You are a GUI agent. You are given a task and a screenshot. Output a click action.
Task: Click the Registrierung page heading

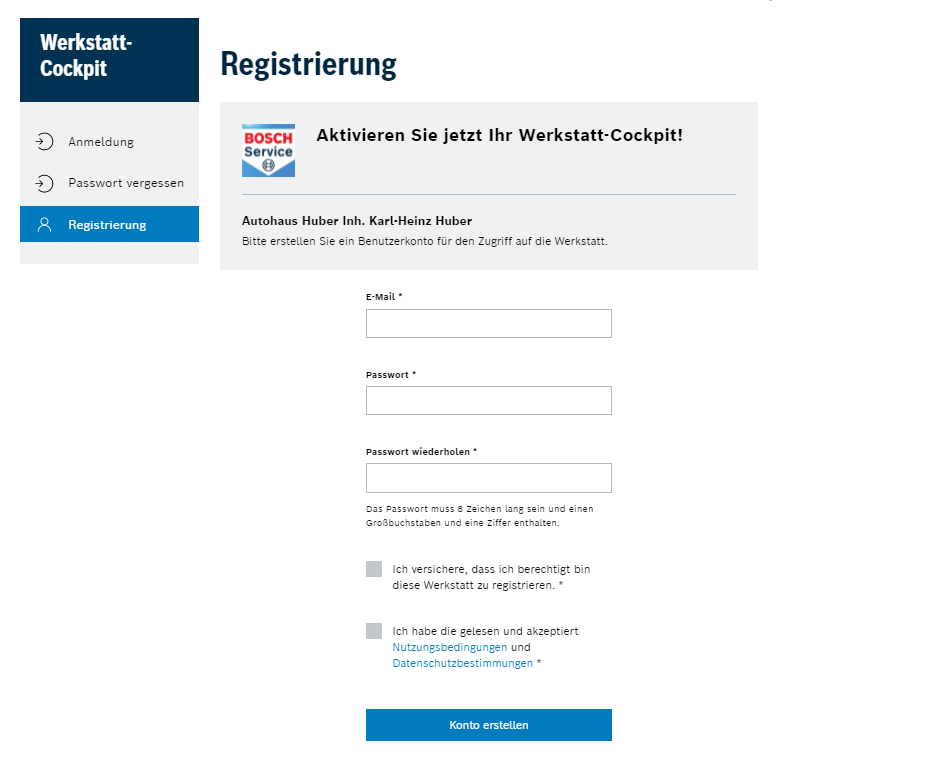tap(308, 64)
